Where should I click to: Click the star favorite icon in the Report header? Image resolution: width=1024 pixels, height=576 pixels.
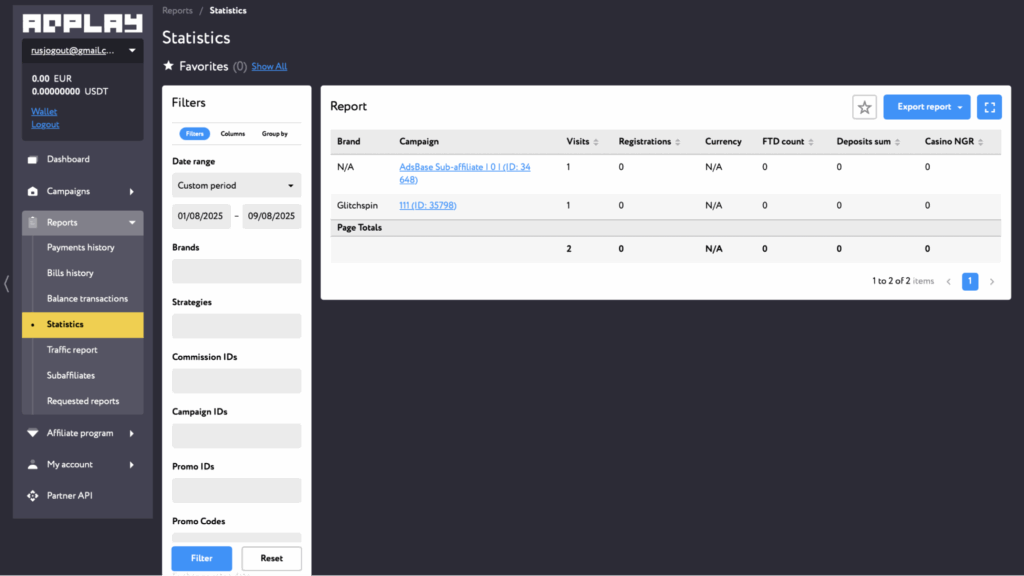[x=864, y=107]
